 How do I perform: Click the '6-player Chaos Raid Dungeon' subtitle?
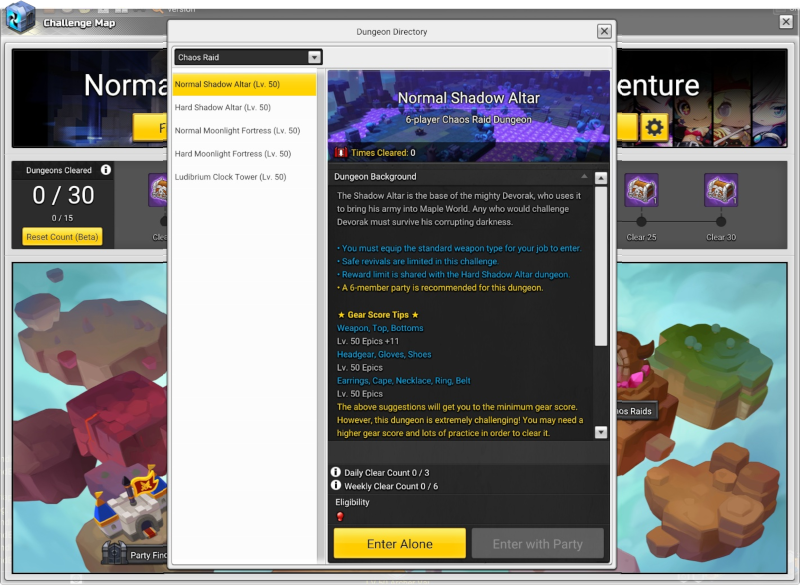pos(468,119)
